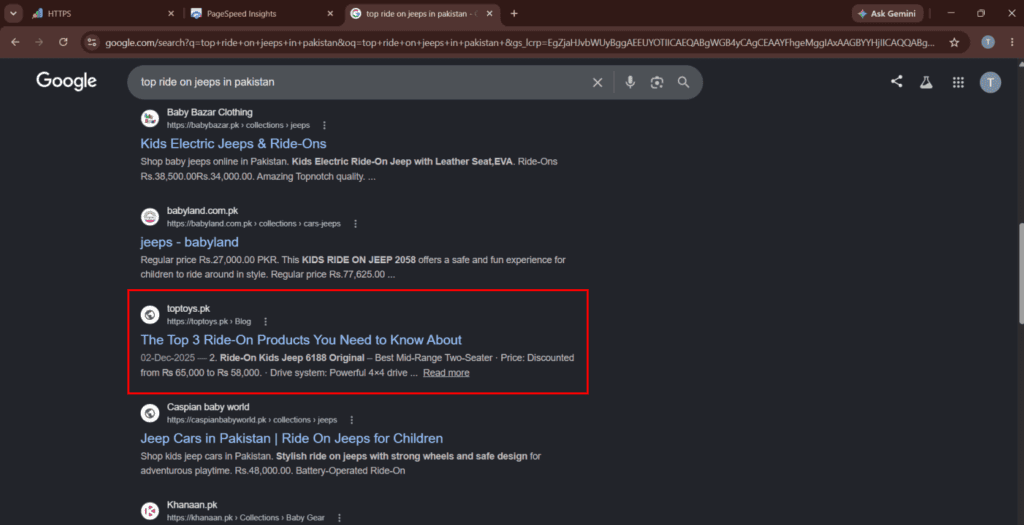This screenshot has width=1024, height=525.
Task: Open the tab search dropdown arrow
Action: click(13, 13)
